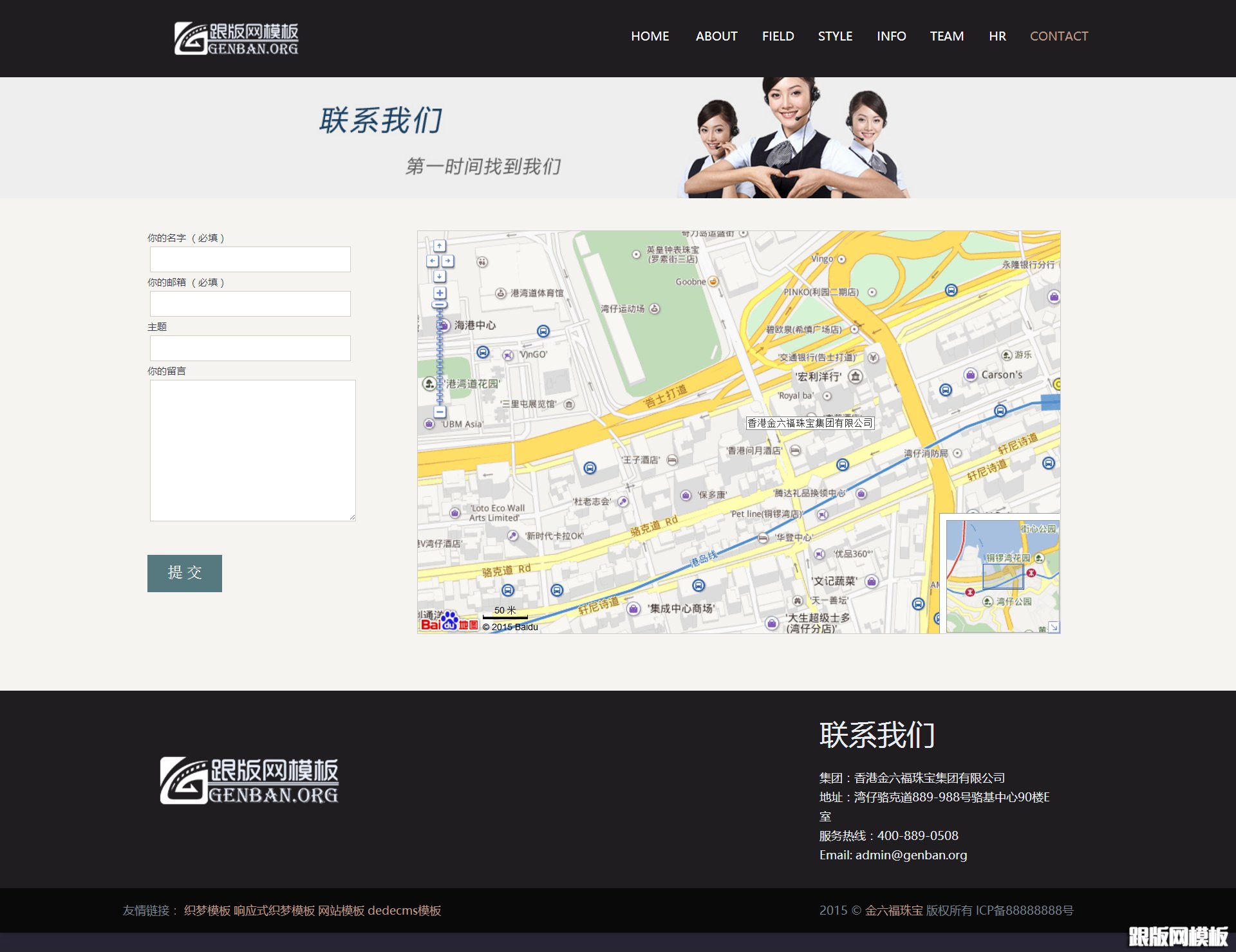Click the 你的名字 name input field

[x=250, y=259]
